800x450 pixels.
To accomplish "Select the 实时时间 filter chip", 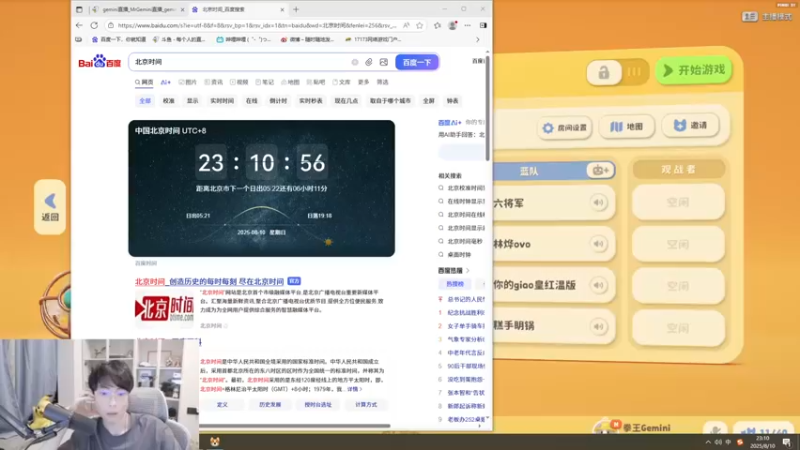I will click(x=222, y=101).
